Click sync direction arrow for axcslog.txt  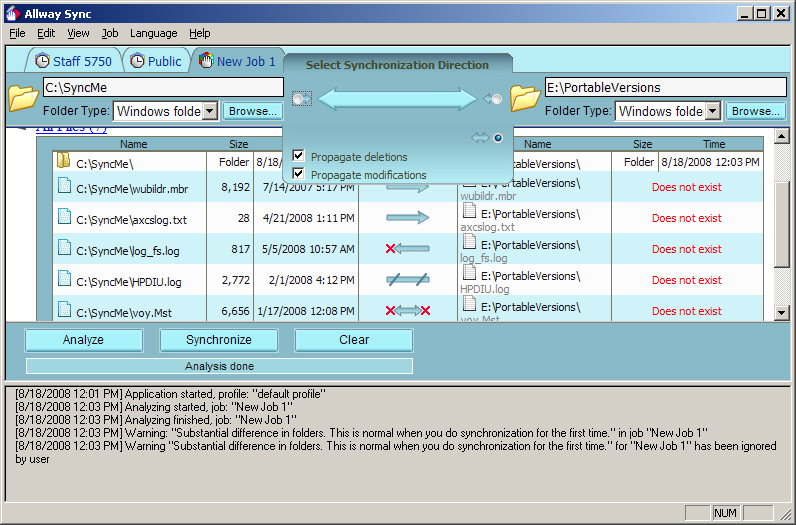coord(407,217)
